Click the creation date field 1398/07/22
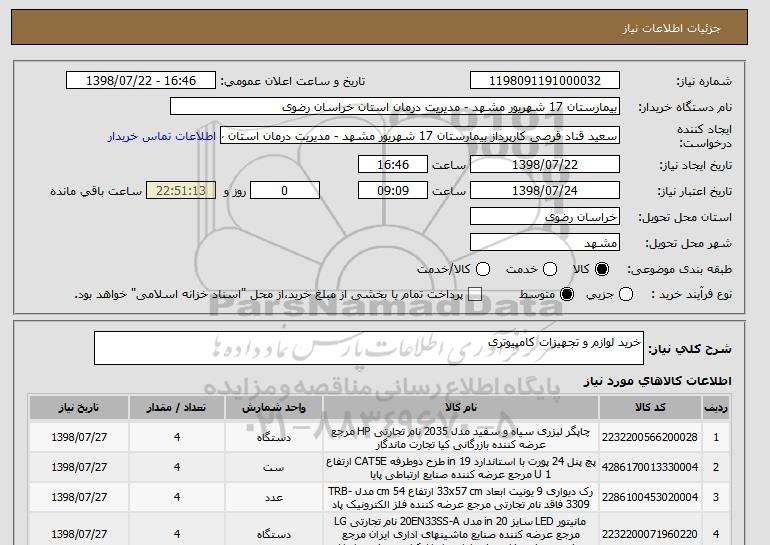 (x=545, y=164)
